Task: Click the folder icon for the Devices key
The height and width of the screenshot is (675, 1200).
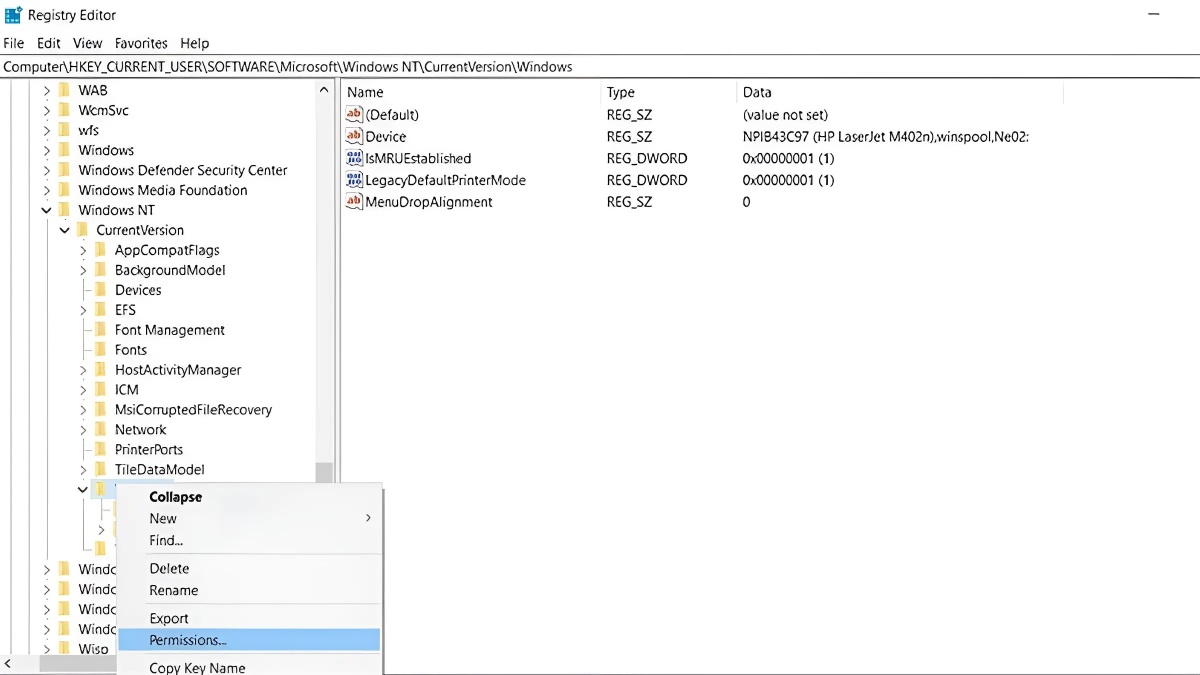Action: [x=102, y=290]
